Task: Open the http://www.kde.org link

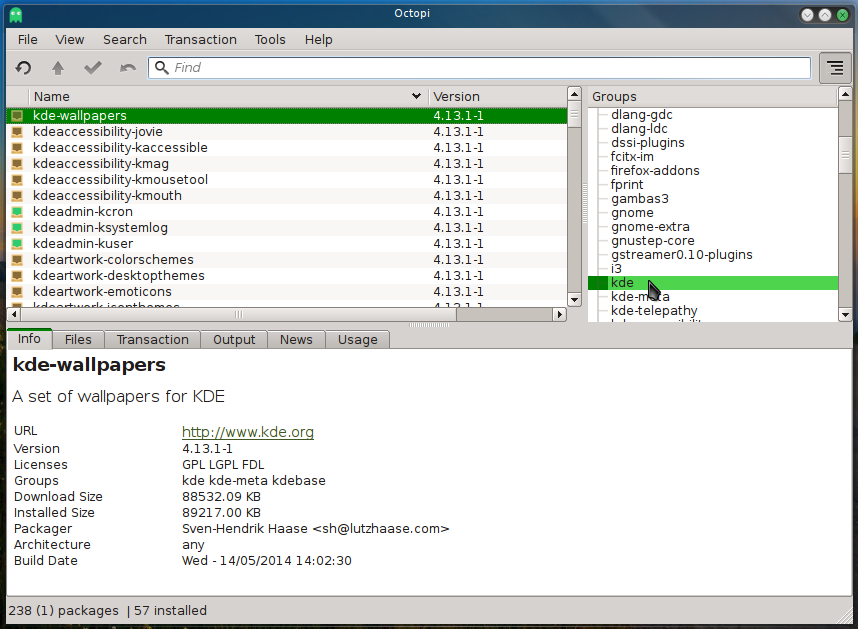Action: pyautogui.click(x=248, y=432)
